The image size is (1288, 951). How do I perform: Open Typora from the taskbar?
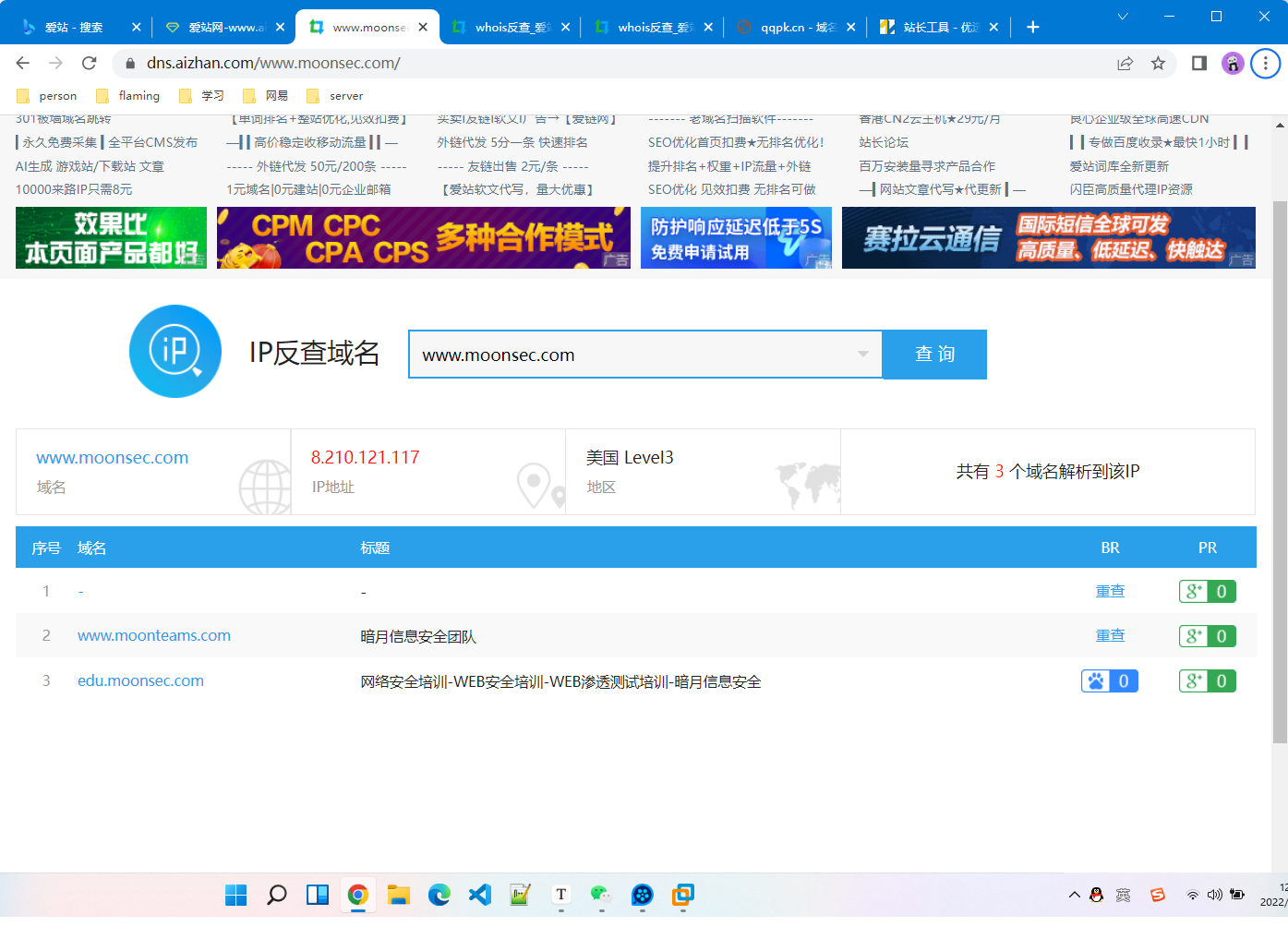(x=561, y=895)
